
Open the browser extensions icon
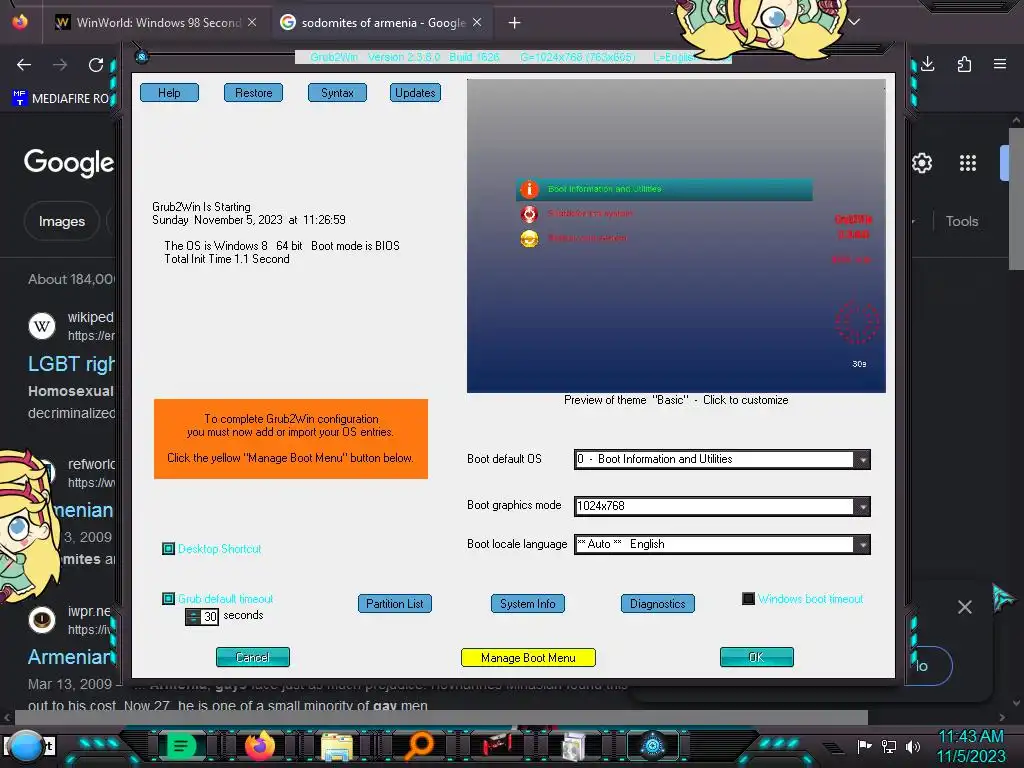[964, 64]
